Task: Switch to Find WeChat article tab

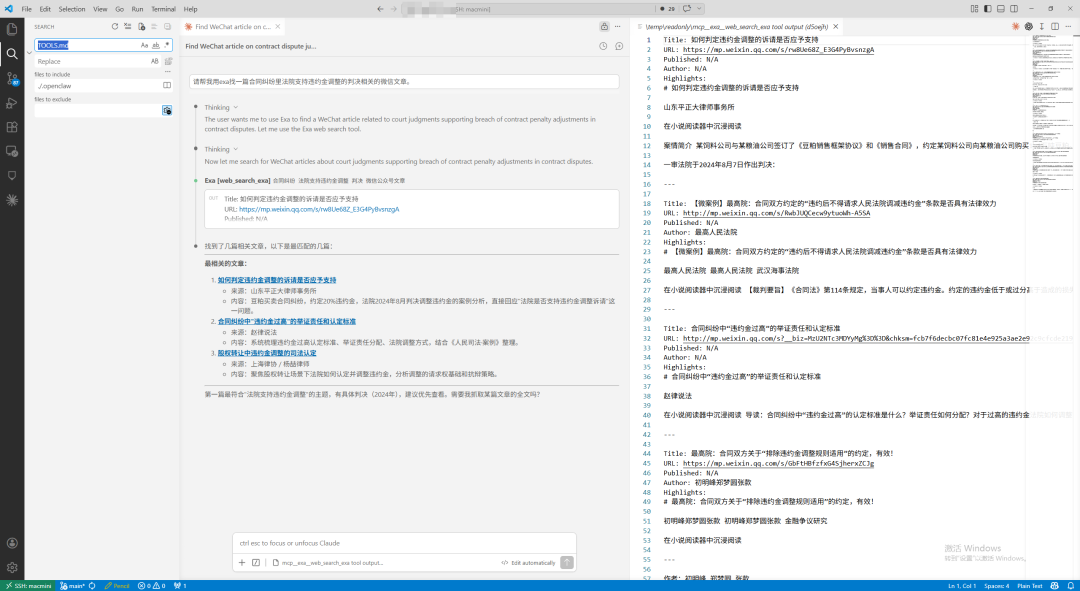Action: point(232,27)
